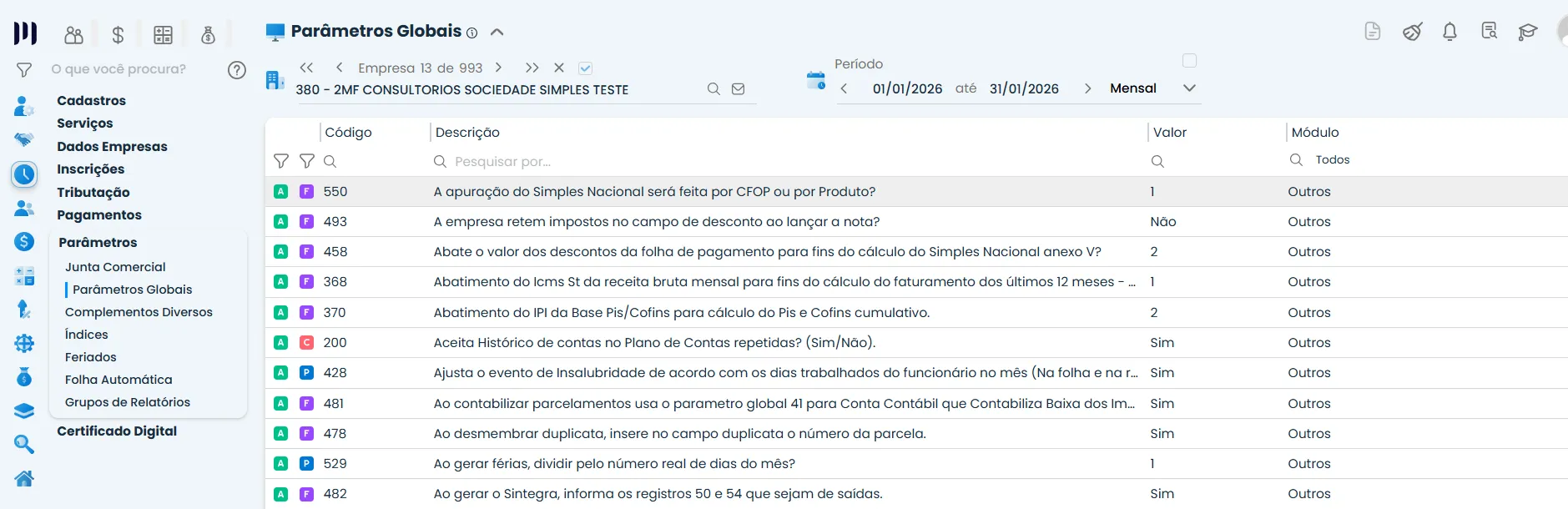Open the Inscrições menu

click(x=91, y=169)
